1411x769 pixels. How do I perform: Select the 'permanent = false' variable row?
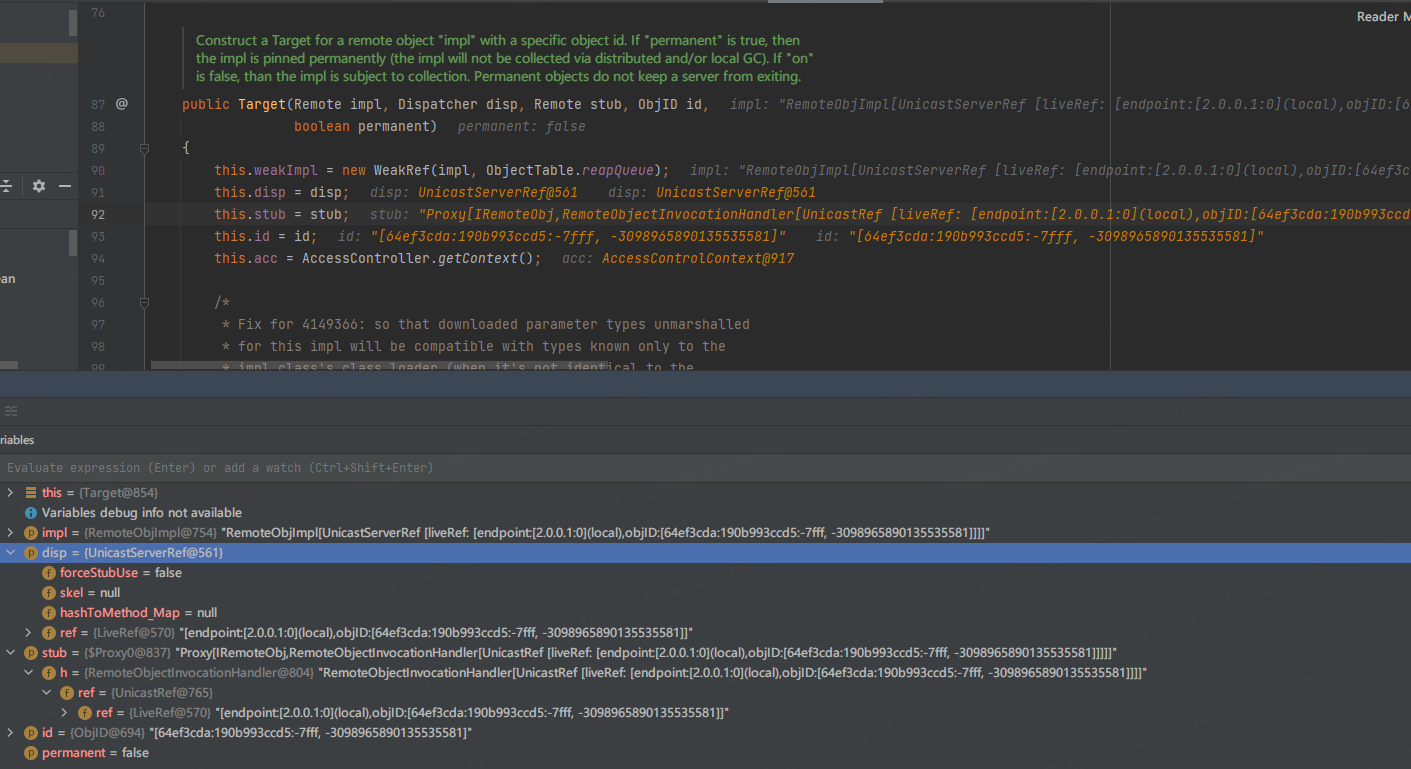click(x=705, y=753)
